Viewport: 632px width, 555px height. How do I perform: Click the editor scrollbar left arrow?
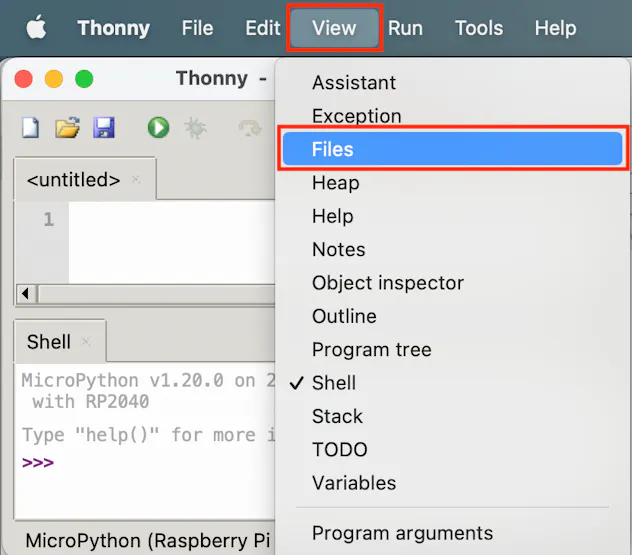25,294
